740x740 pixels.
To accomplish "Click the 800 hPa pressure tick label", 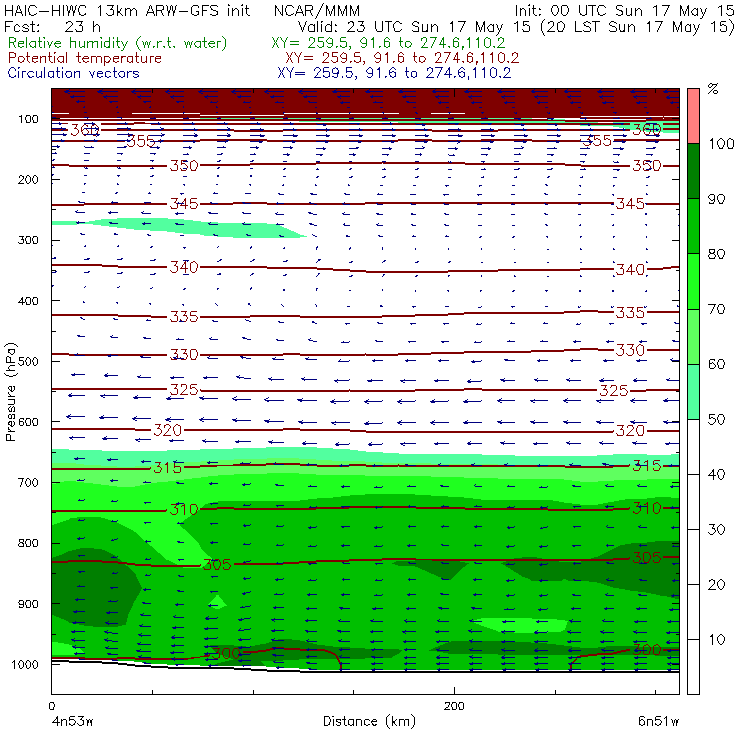I will pos(28,543).
